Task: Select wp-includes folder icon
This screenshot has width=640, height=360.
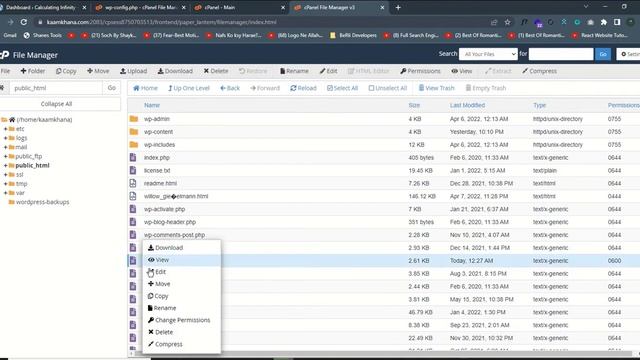Action: [x=133, y=144]
